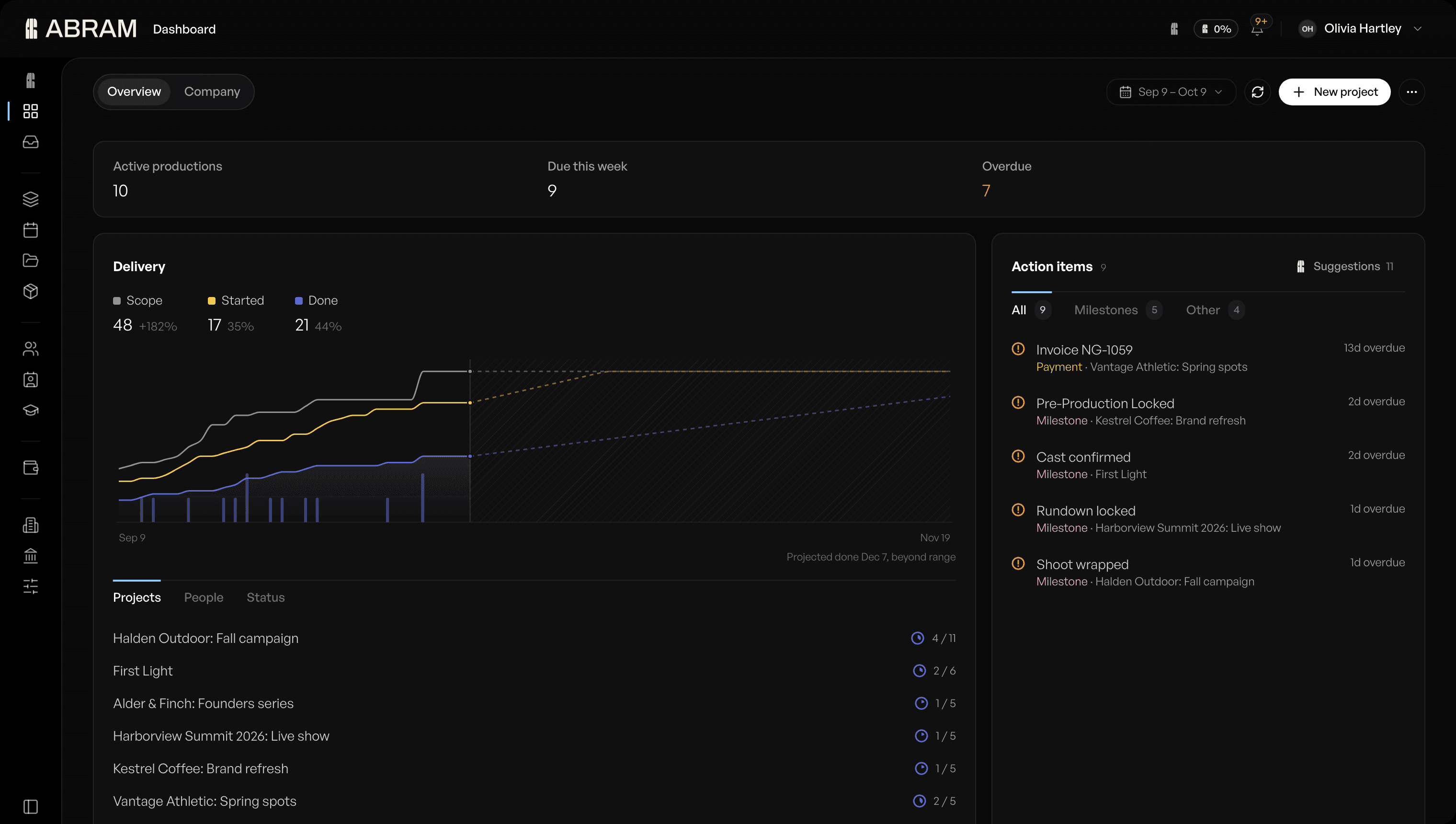Open the Invoice NG-1059 action item
The width and height of the screenshot is (1456, 824).
coord(1208,358)
